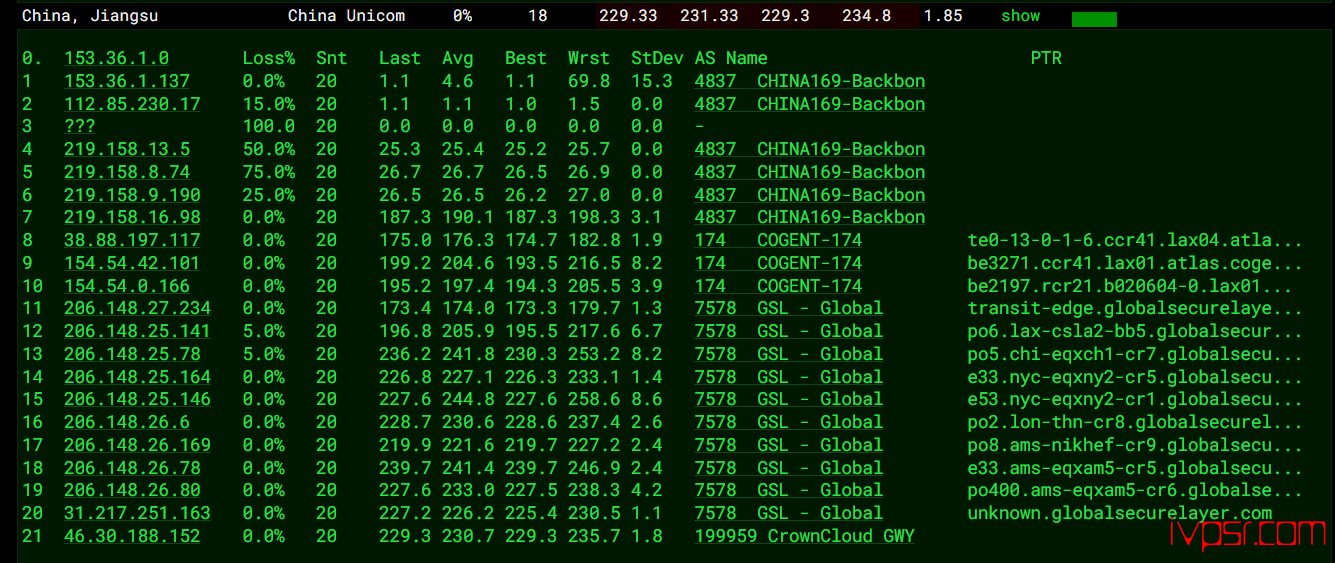The width and height of the screenshot is (1335, 563).
Task: Click AS link 199959 CrownCloud GWY
Action: coord(804,536)
